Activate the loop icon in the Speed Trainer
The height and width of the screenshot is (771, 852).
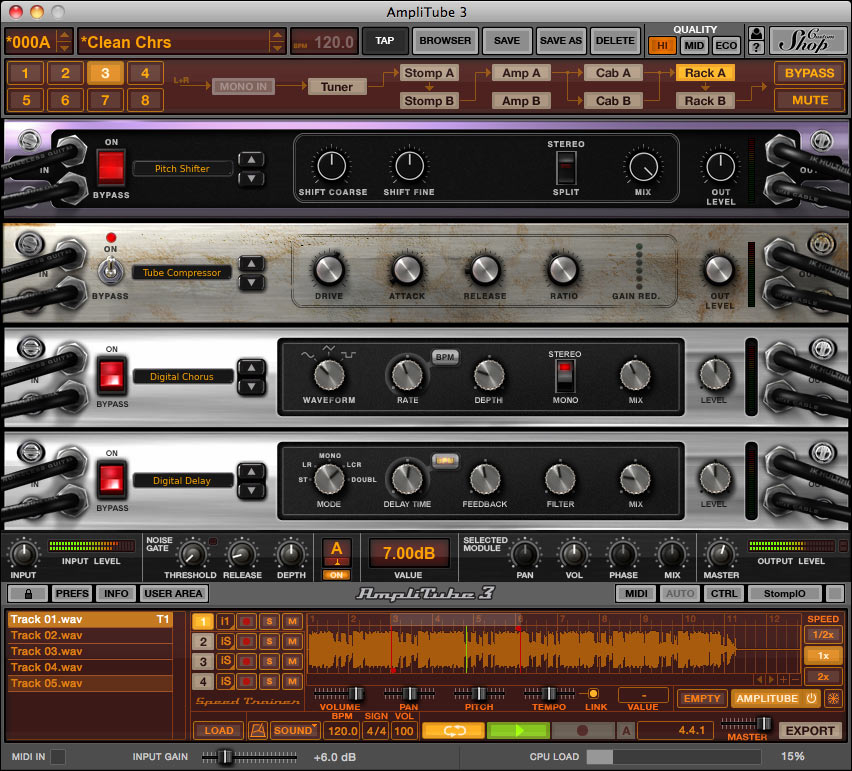tap(453, 731)
